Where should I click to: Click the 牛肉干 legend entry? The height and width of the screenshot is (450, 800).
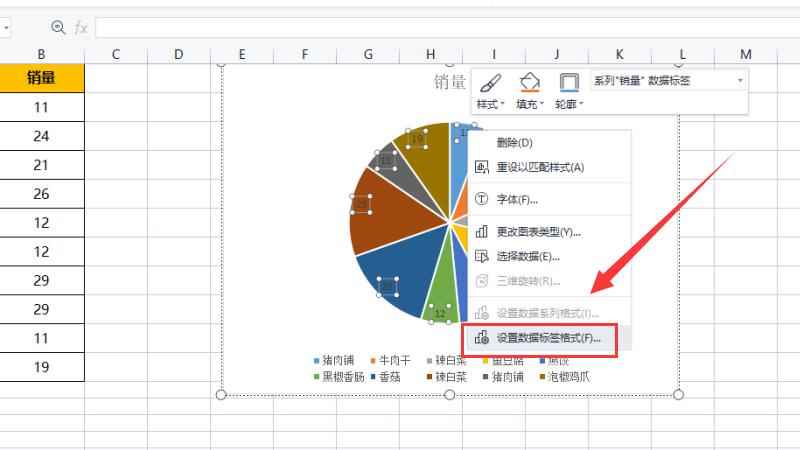(x=390, y=361)
